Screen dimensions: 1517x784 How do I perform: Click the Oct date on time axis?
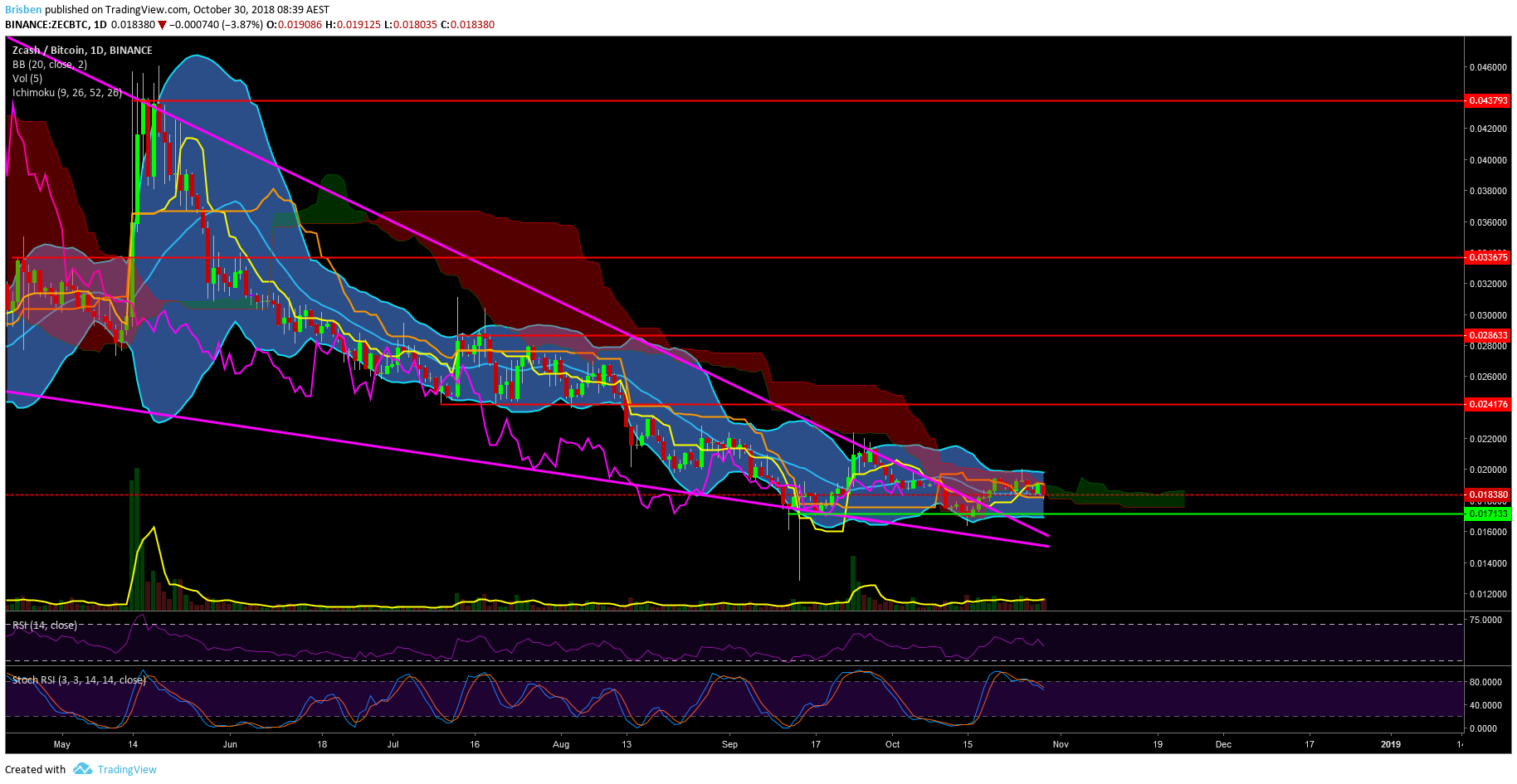tap(892, 744)
